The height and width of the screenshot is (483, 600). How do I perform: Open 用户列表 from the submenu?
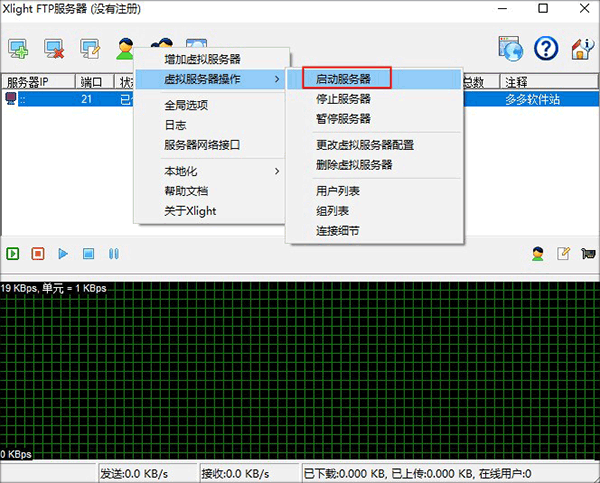click(x=374, y=191)
